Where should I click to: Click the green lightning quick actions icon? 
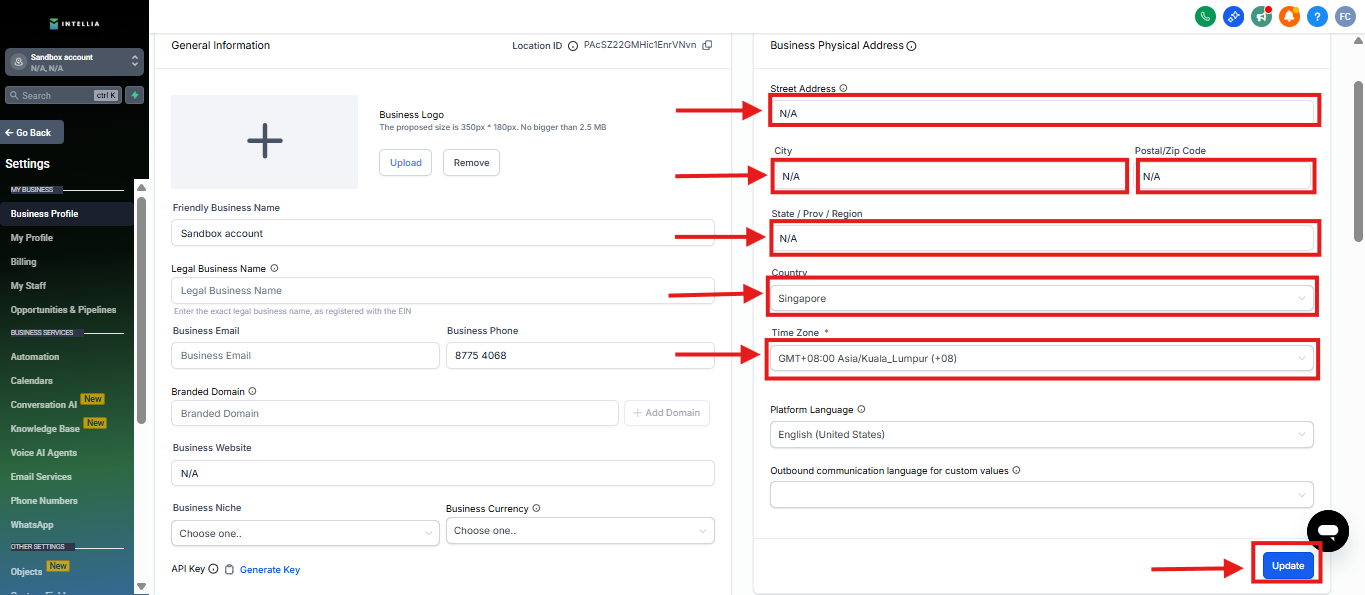pos(134,95)
